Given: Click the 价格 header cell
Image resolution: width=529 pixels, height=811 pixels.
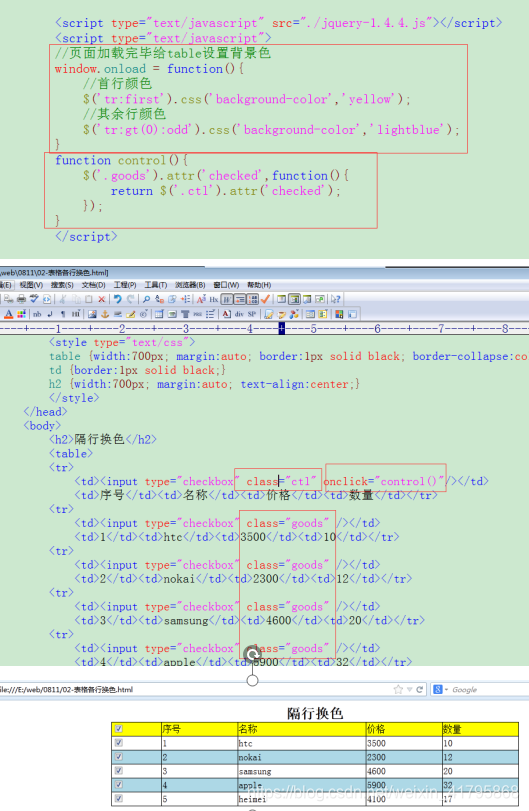Looking at the screenshot, I should click(x=404, y=729).
